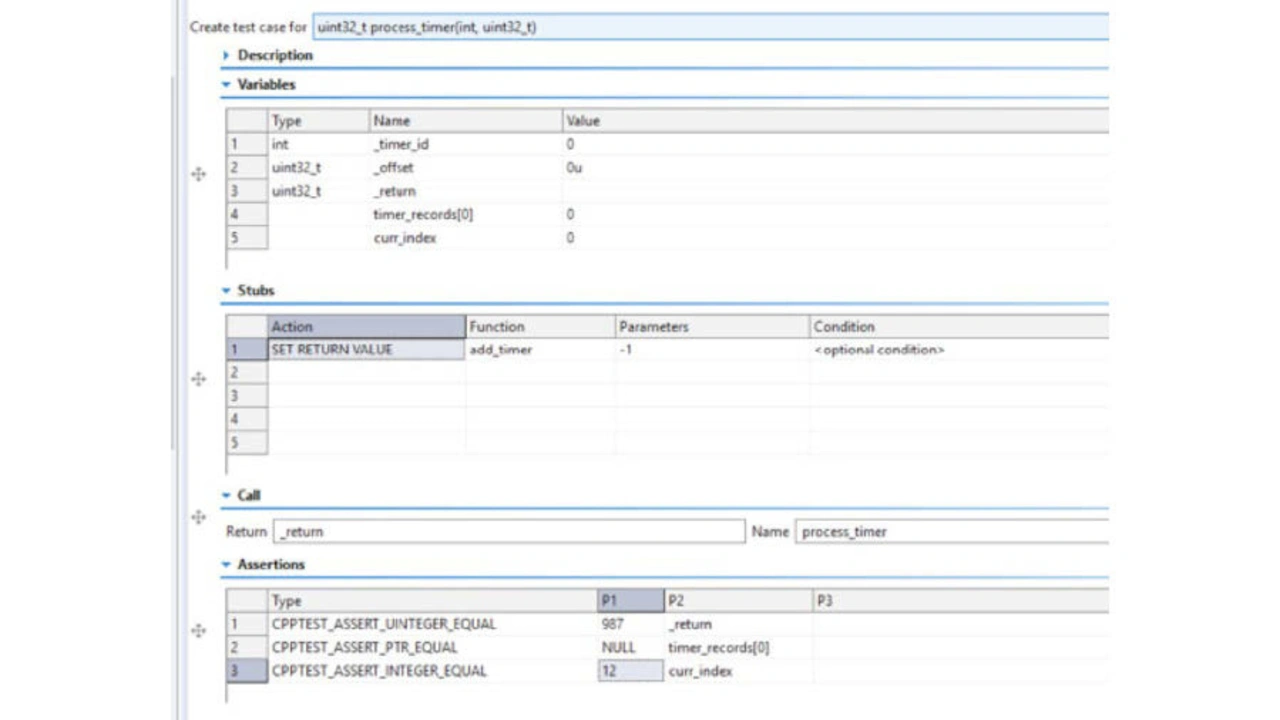Click the Name field containing process_timer
This screenshot has width=1280, height=720.
[x=950, y=532]
